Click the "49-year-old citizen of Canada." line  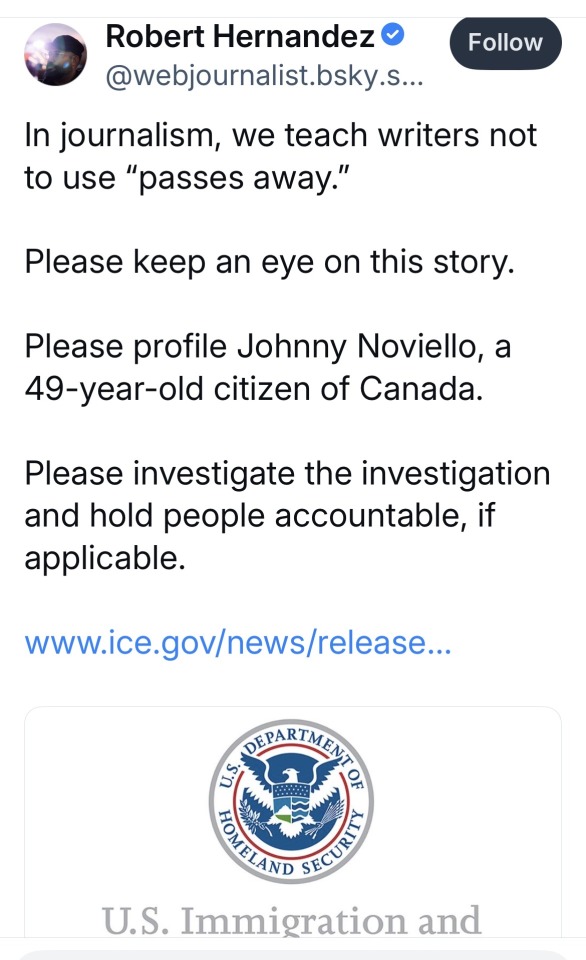(254, 389)
